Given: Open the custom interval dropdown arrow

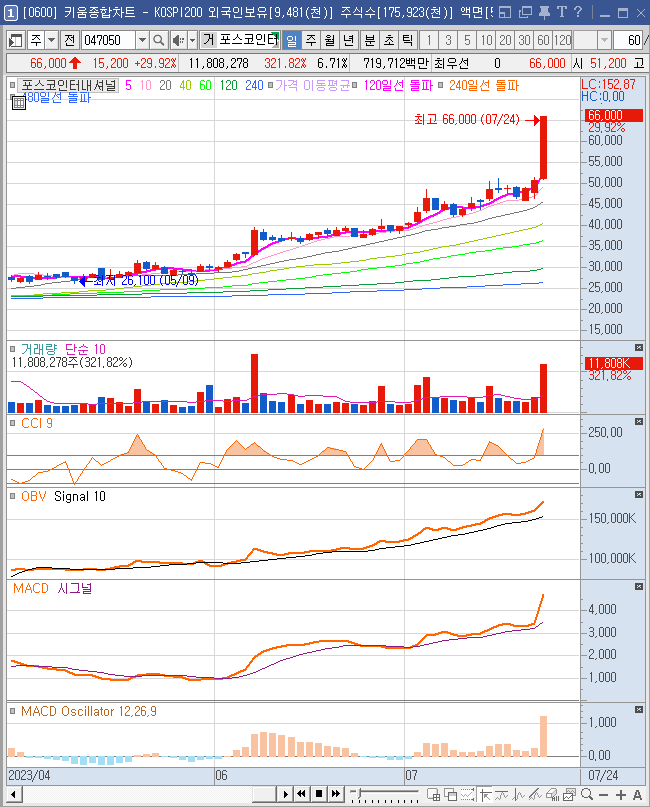Looking at the screenshot, I should [604, 40].
